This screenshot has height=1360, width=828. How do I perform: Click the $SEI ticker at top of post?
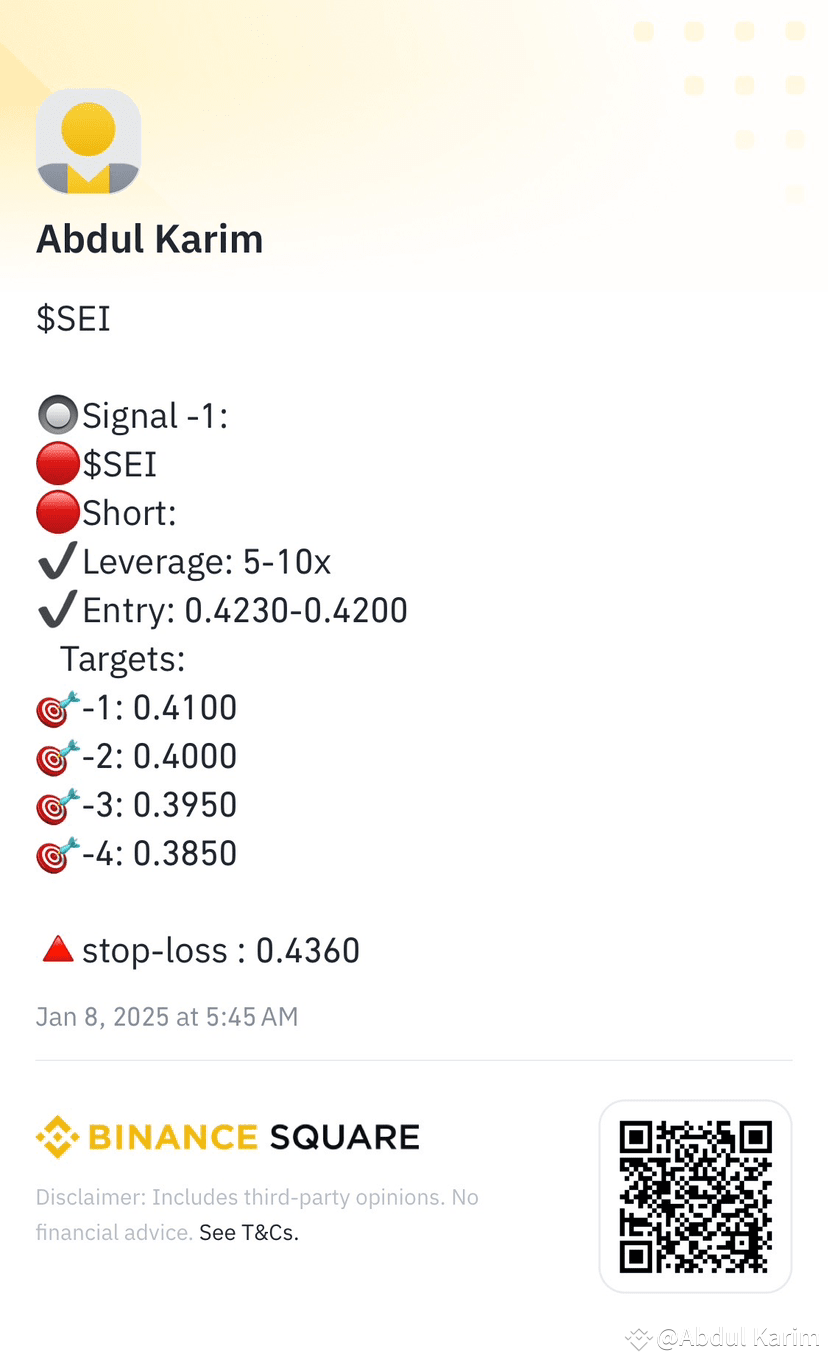click(73, 319)
